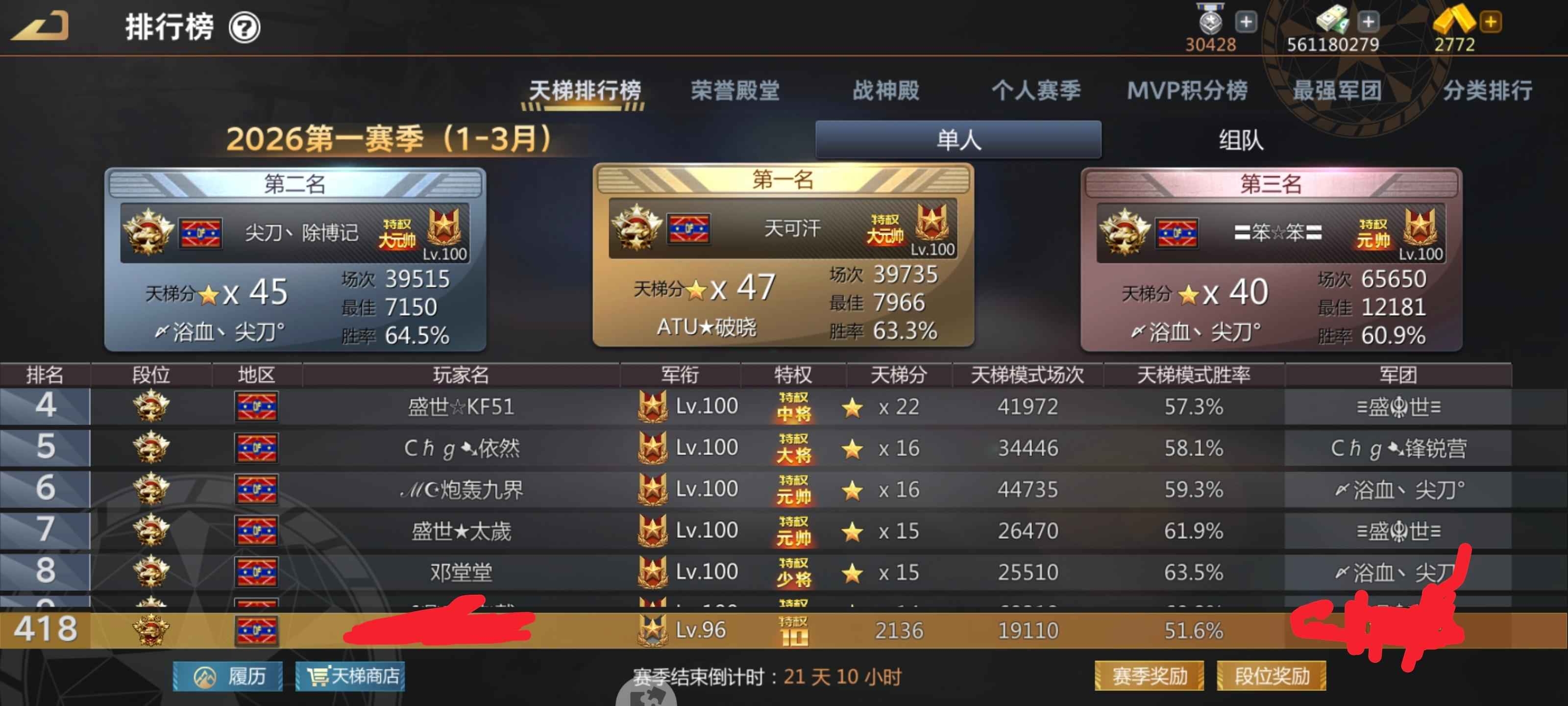This screenshot has width=1568, height=706.
Task: Add medals with the plus beside 30428
Action: 1246,22
